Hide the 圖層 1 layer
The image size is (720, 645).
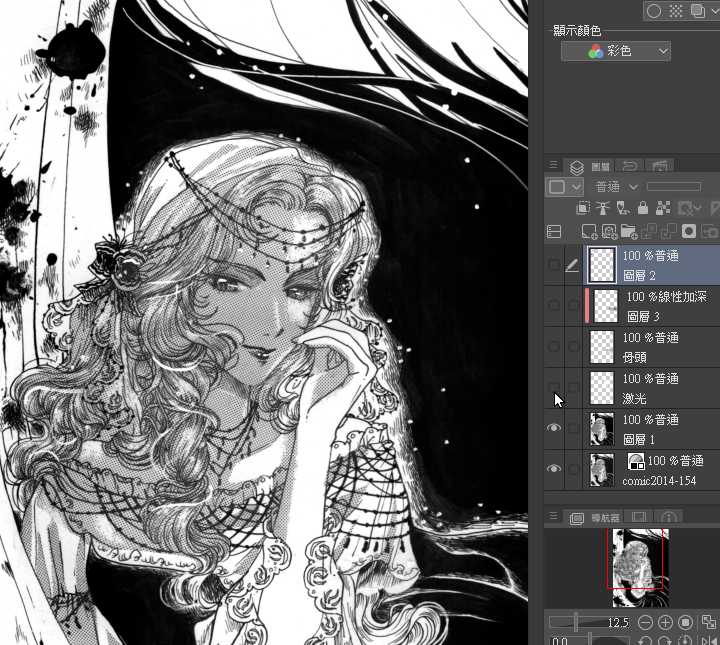click(554, 428)
